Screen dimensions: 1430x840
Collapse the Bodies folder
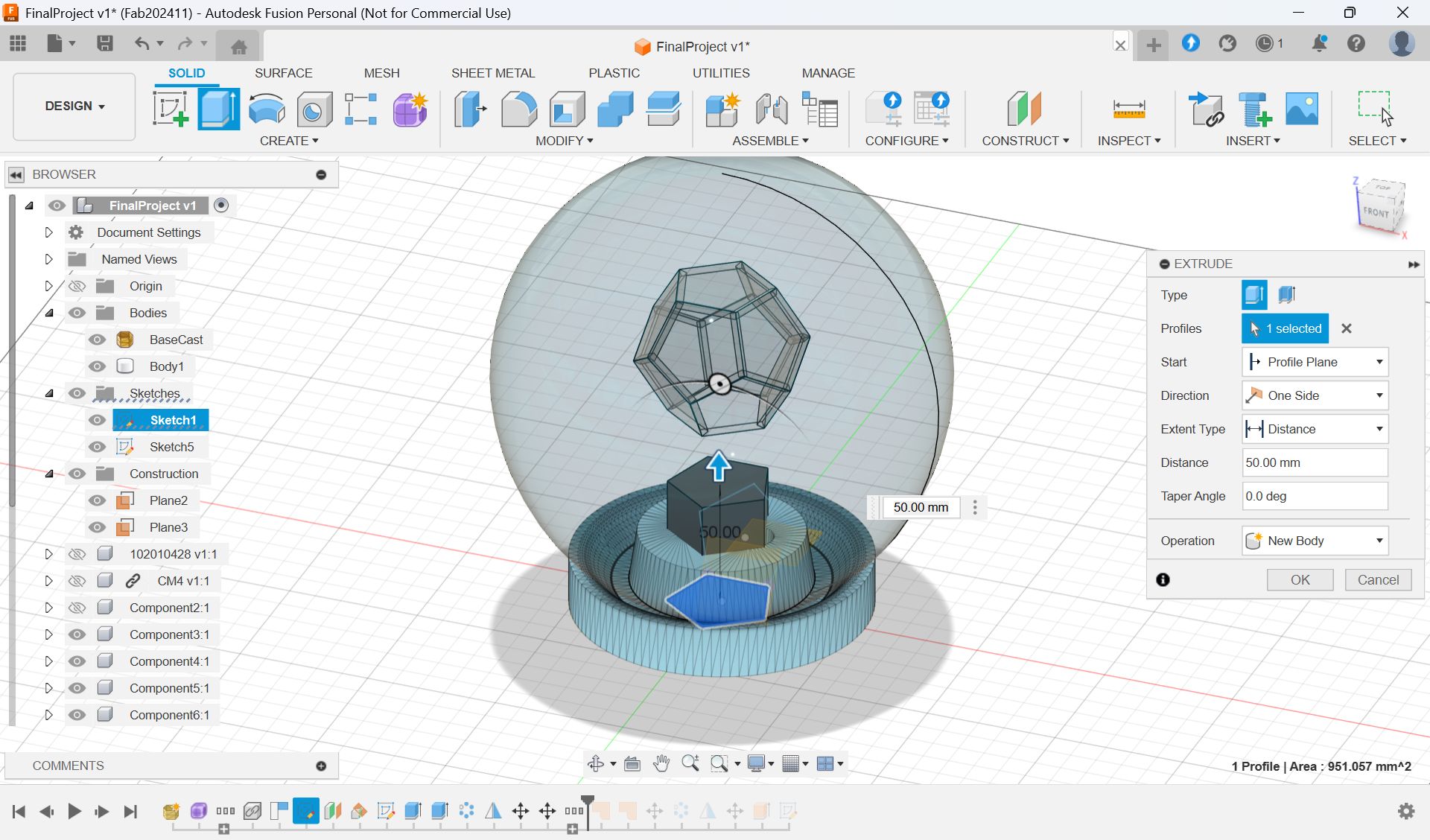pyautogui.click(x=49, y=313)
